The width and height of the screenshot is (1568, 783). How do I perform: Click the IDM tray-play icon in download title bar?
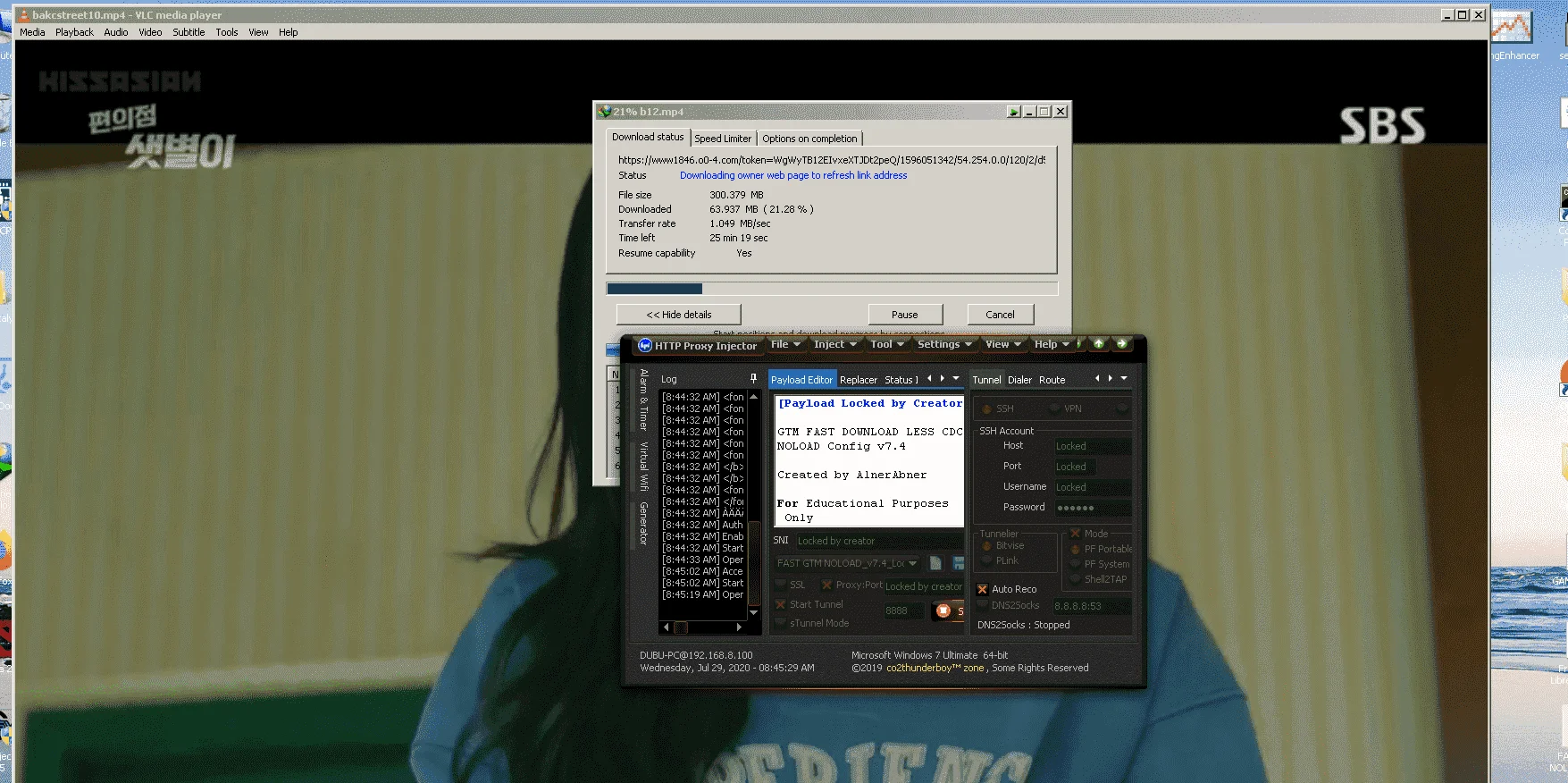(1013, 112)
